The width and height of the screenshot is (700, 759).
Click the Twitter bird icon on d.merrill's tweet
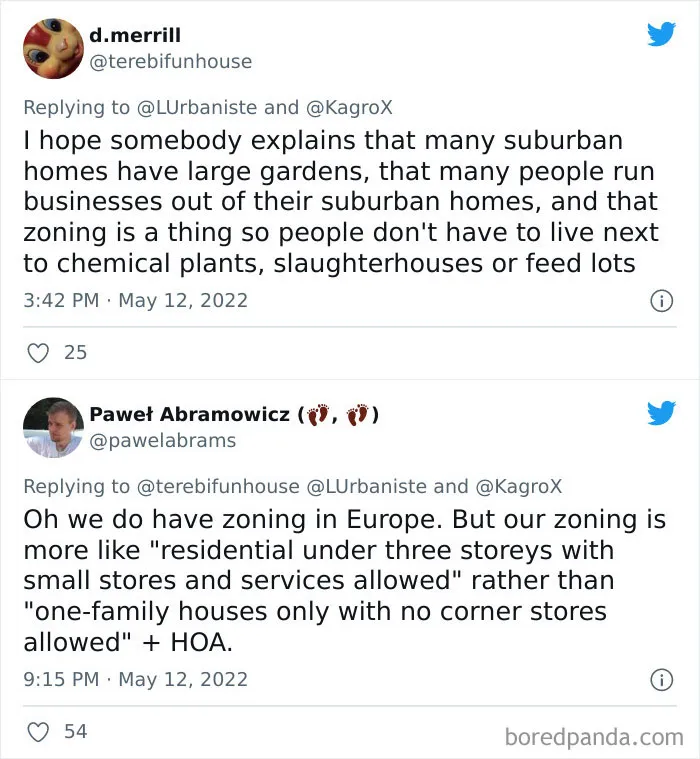661,34
